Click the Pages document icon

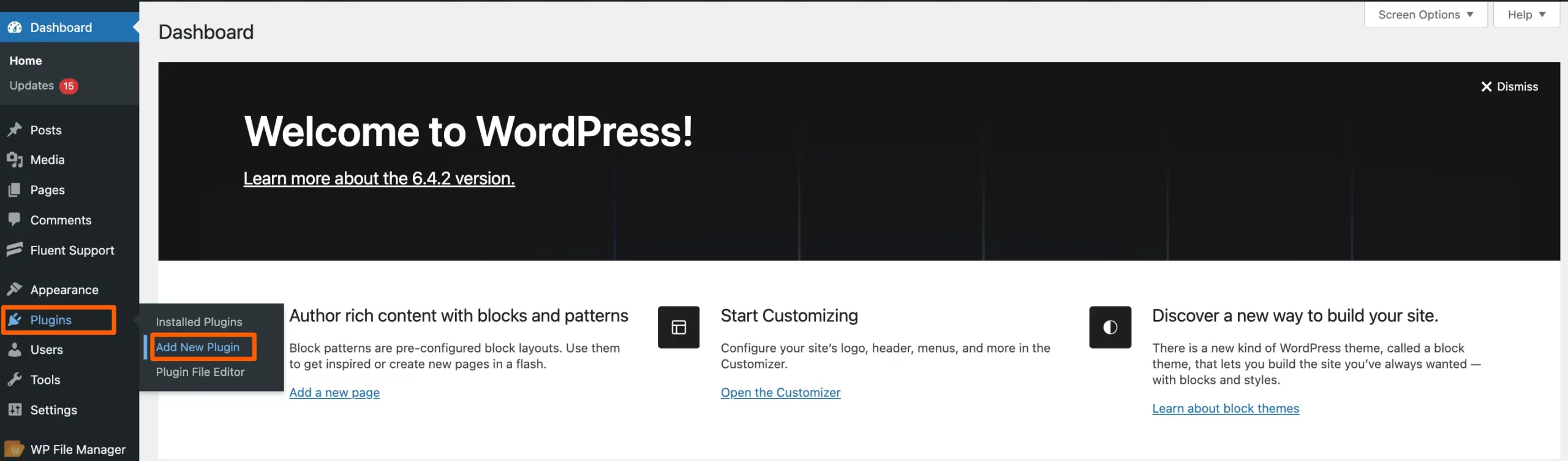(15, 189)
